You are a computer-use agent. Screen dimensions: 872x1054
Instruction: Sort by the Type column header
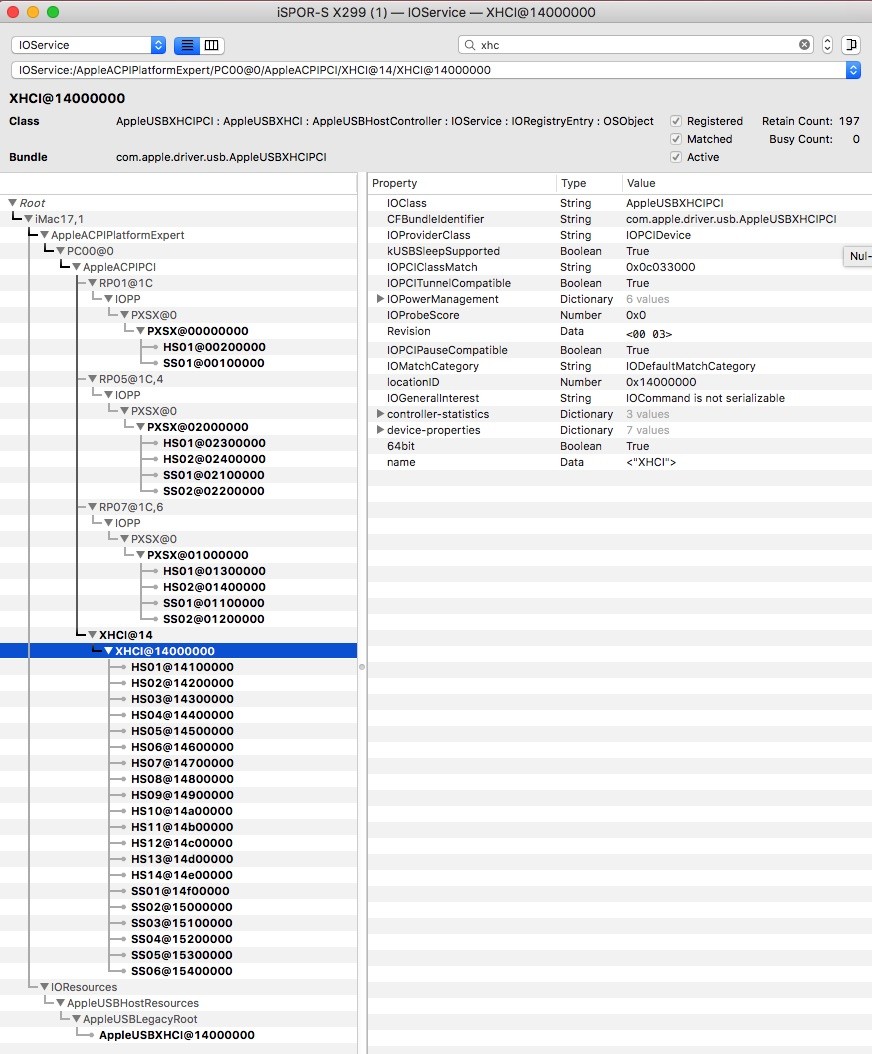tap(588, 183)
